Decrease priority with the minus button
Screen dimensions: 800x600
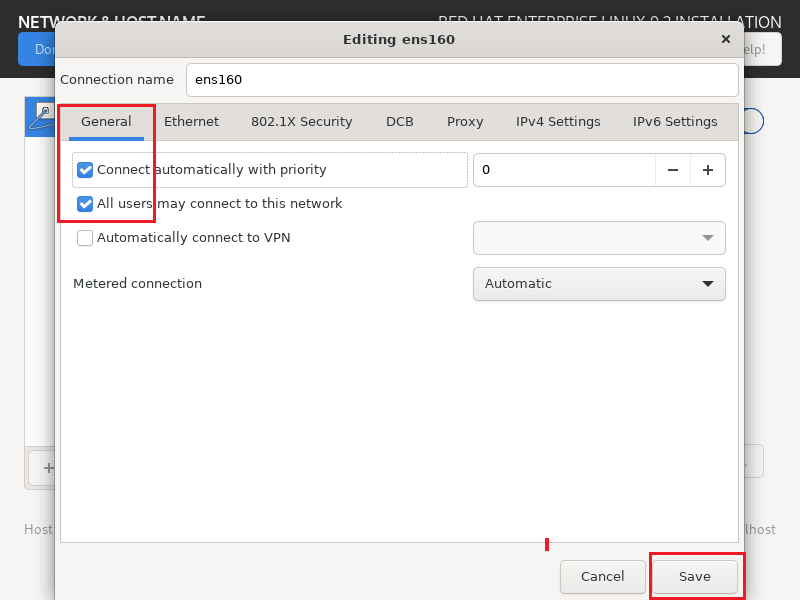pos(673,170)
